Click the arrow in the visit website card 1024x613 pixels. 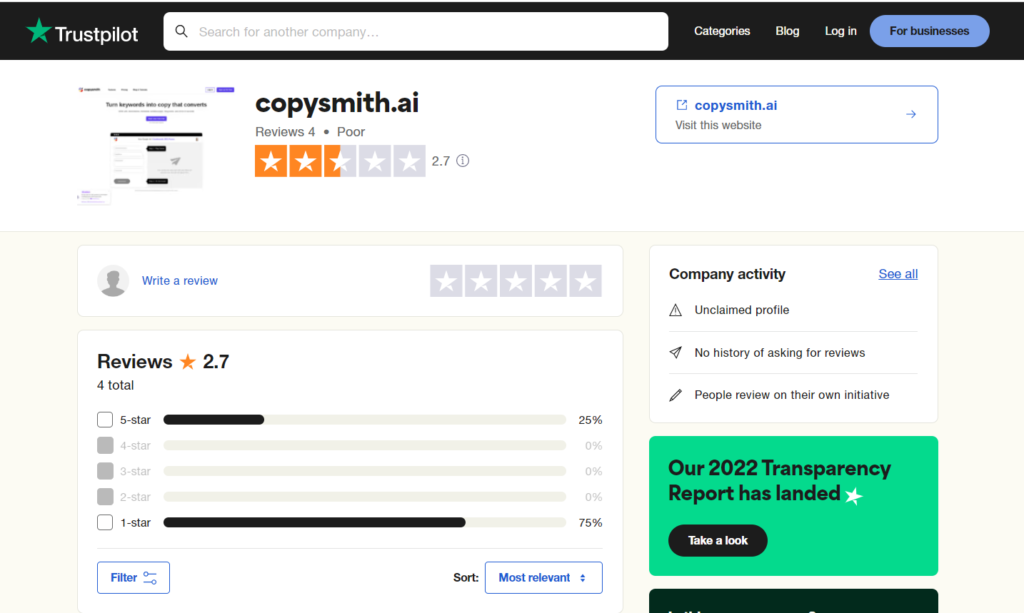tap(911, 114)
